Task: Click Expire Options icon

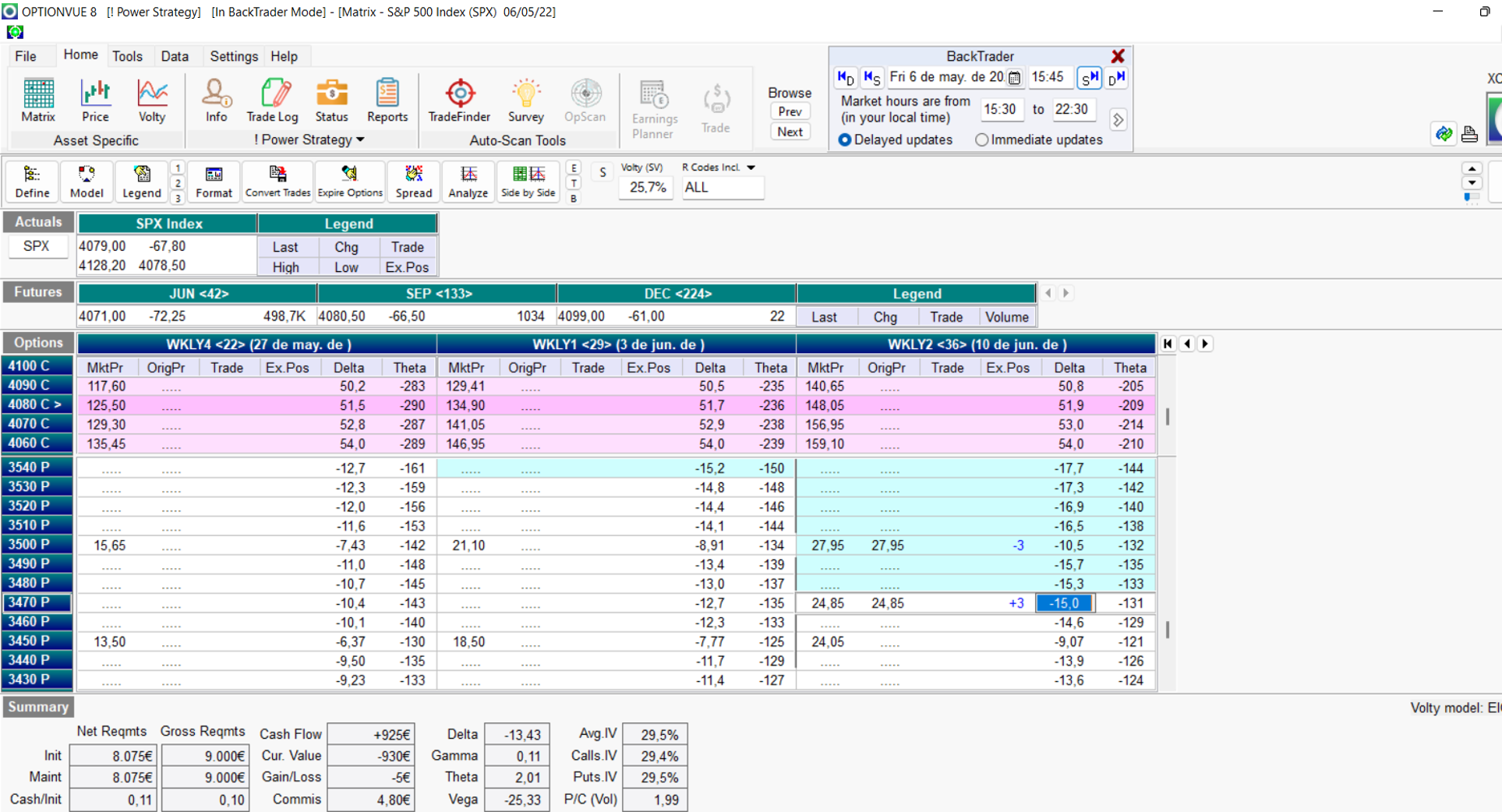Action: [x=350, y=182]
